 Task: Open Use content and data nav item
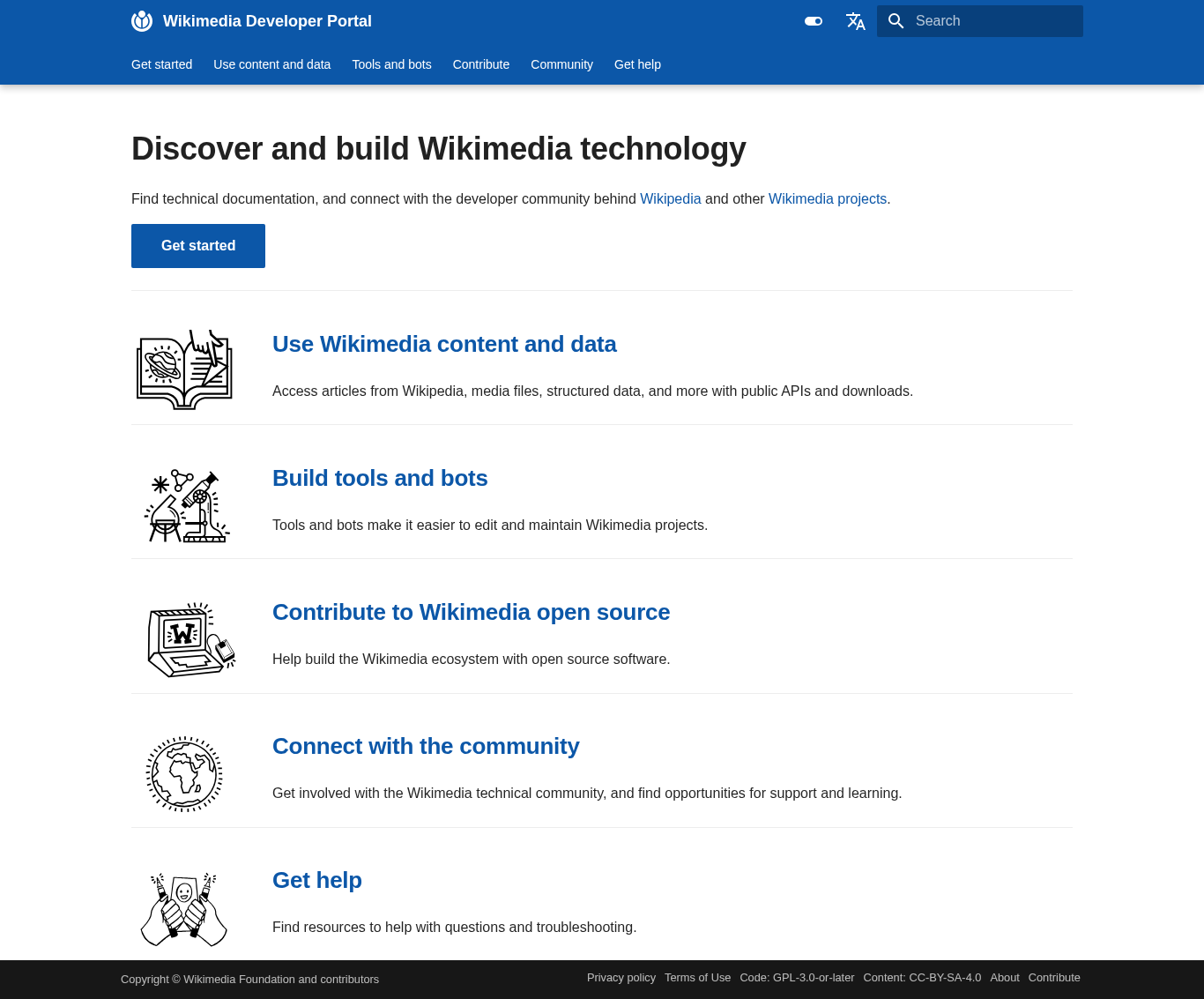271,64
